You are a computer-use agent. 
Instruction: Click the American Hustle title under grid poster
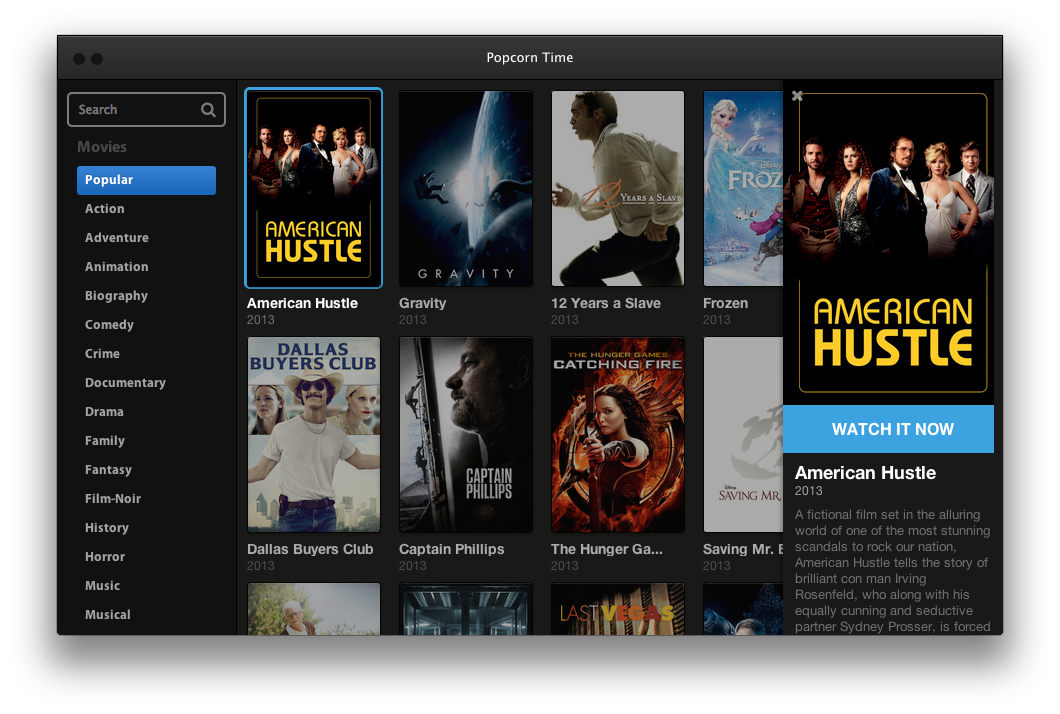[x=302, y=304]
